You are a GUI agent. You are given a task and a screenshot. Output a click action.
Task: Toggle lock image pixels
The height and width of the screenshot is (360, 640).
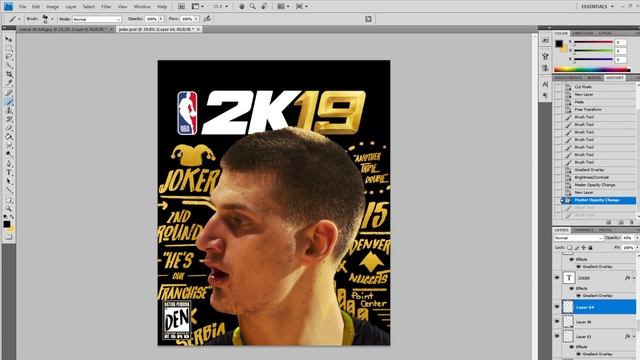click(x=577, y=248)
